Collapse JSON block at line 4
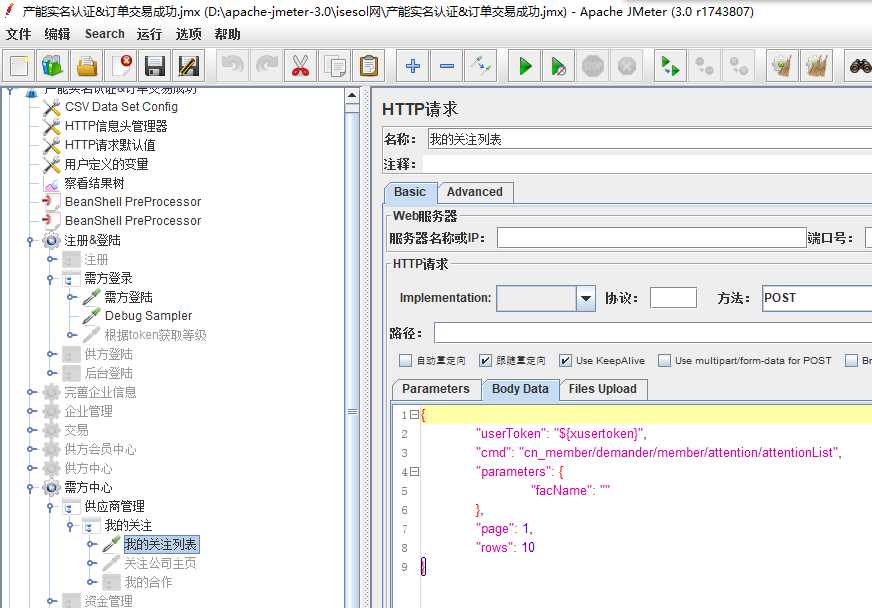This screenshot has height=608, width=872. click(x=414, y=472)
